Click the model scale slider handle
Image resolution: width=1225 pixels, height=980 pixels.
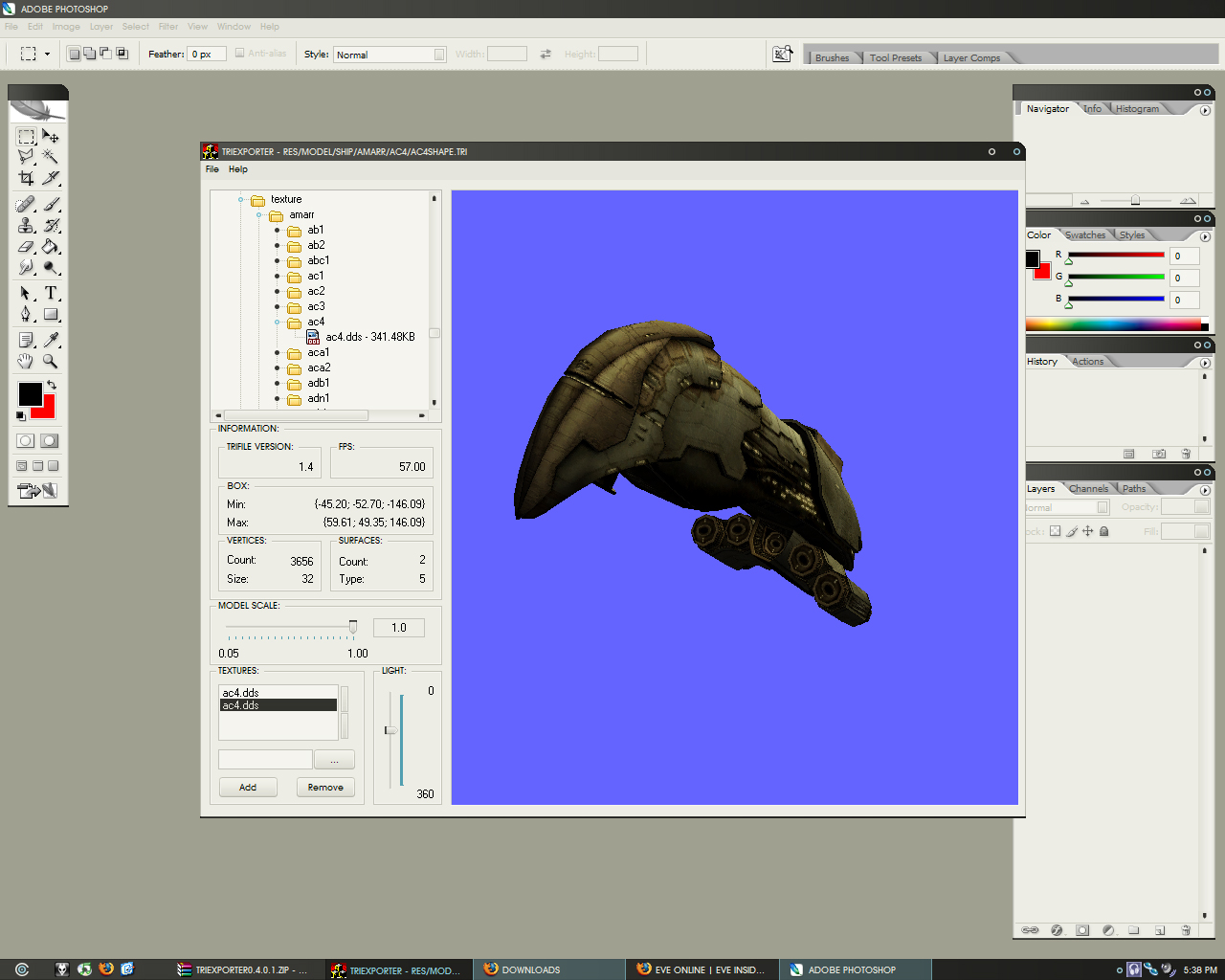coord(353,627)
